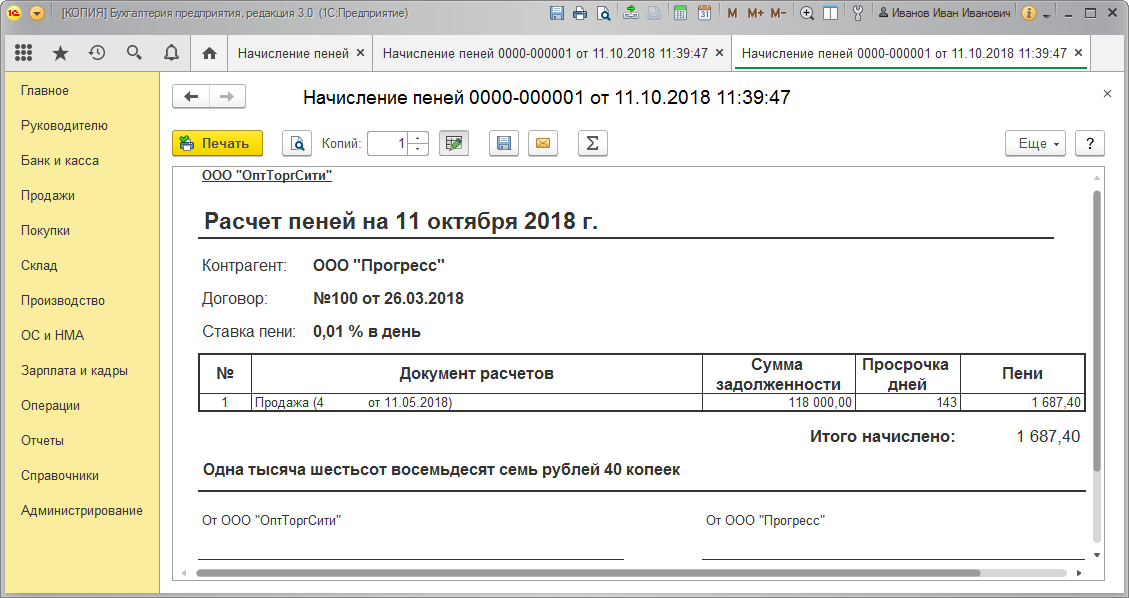
Task: Click the vertical scrollbar of the document
Action: [1097, 331]
